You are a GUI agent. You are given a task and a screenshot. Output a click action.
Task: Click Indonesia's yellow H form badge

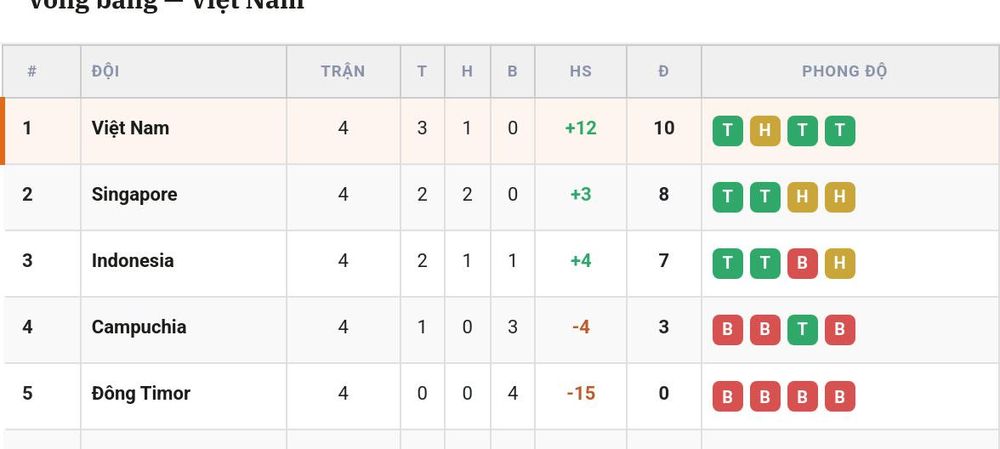click(840, 263)
